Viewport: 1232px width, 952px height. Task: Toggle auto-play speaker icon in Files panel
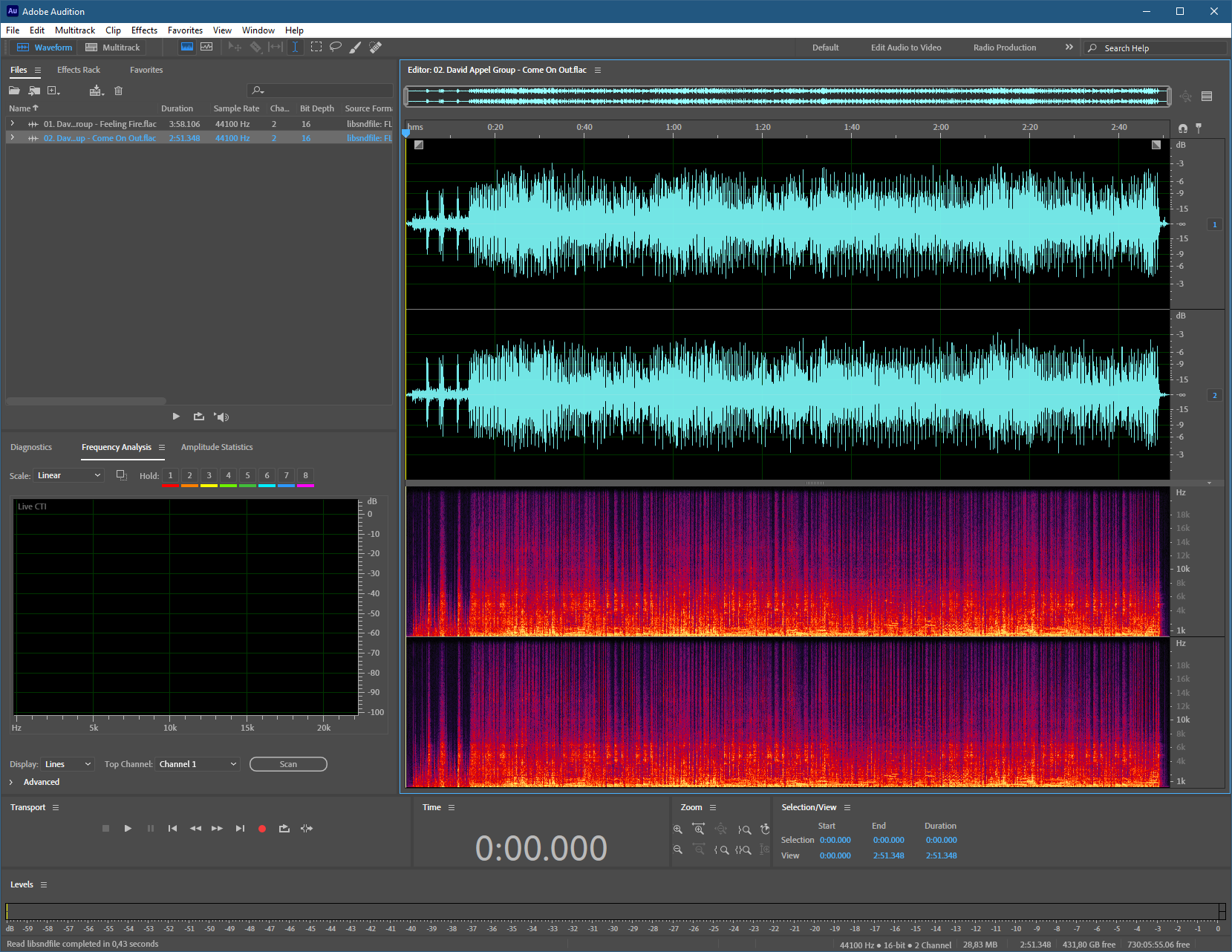click(x=221, y=417)
